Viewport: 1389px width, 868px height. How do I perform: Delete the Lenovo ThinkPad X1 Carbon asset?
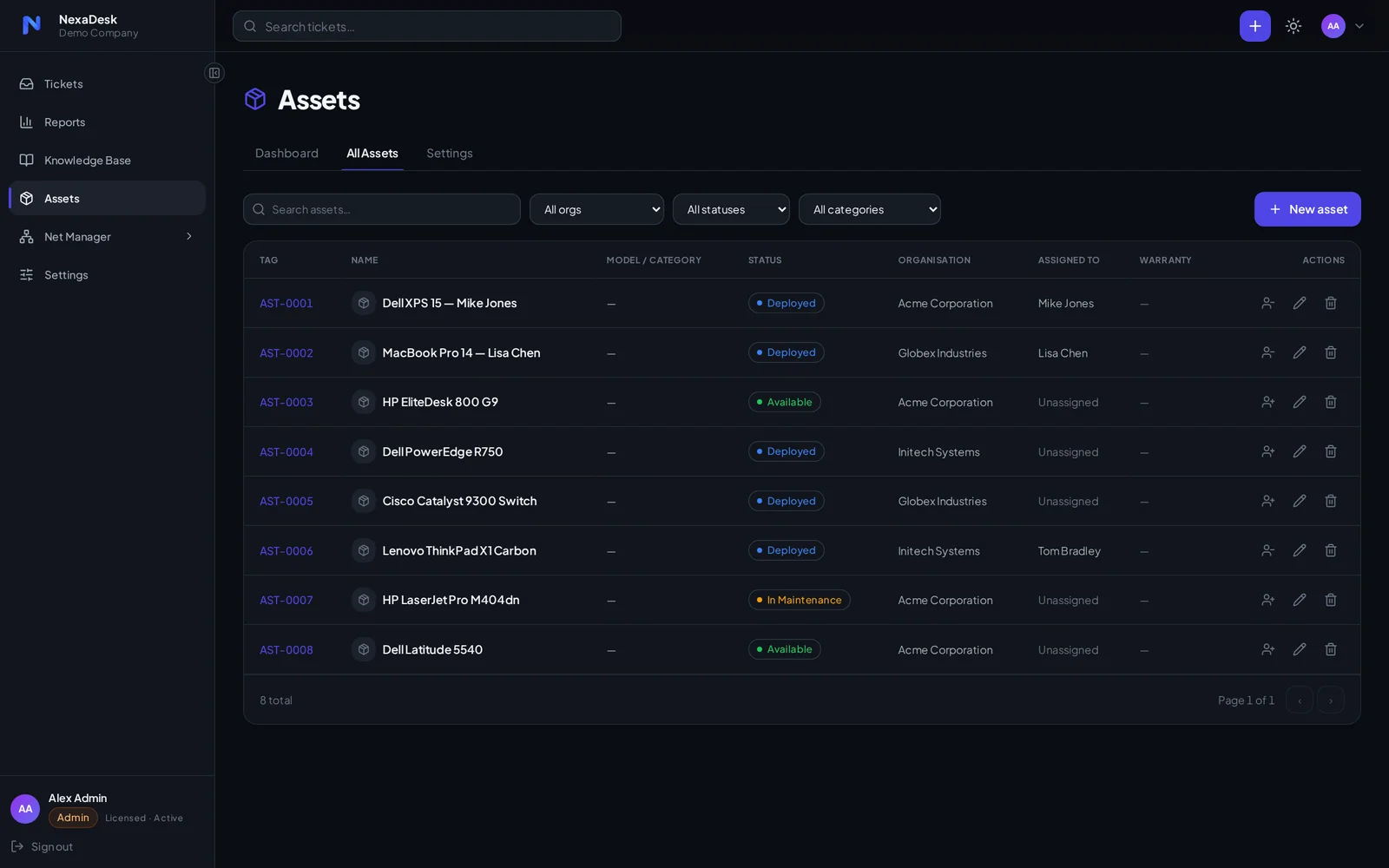pyautogui.click(x=1331, y=550)
